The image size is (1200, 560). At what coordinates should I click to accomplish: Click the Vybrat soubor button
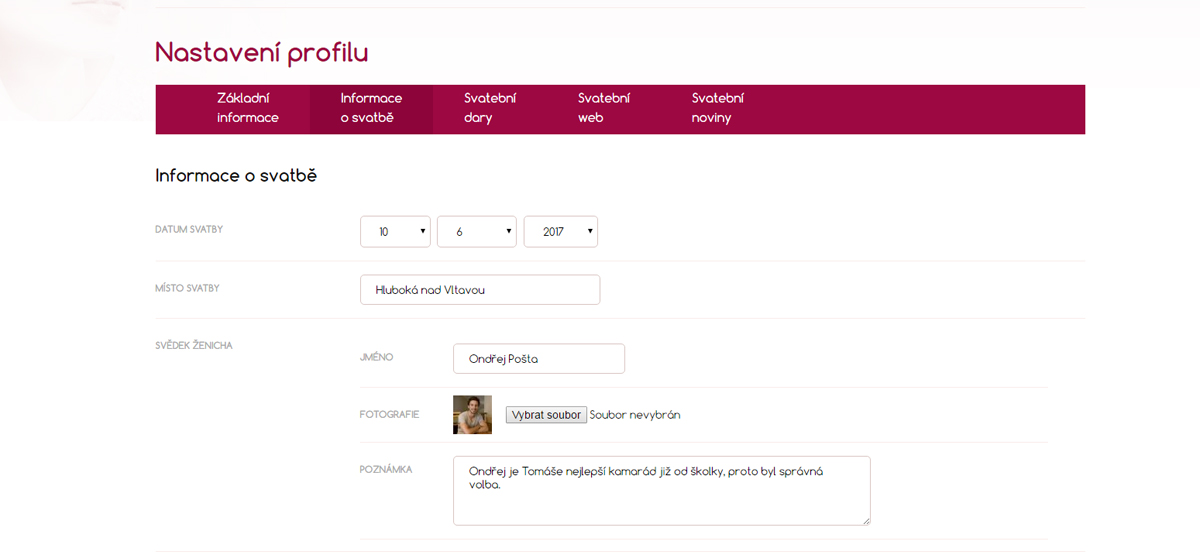(546, 415)
